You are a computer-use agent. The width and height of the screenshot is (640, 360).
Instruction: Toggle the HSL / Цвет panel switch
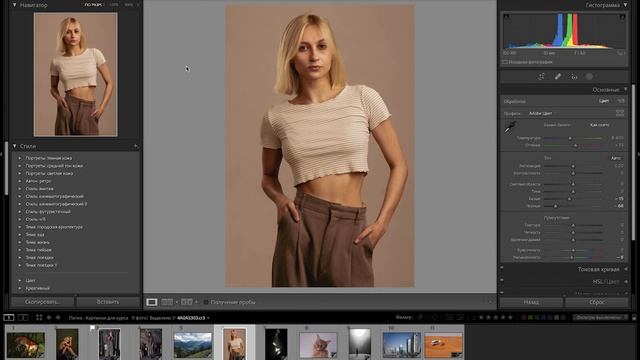[x=502, y=281]
